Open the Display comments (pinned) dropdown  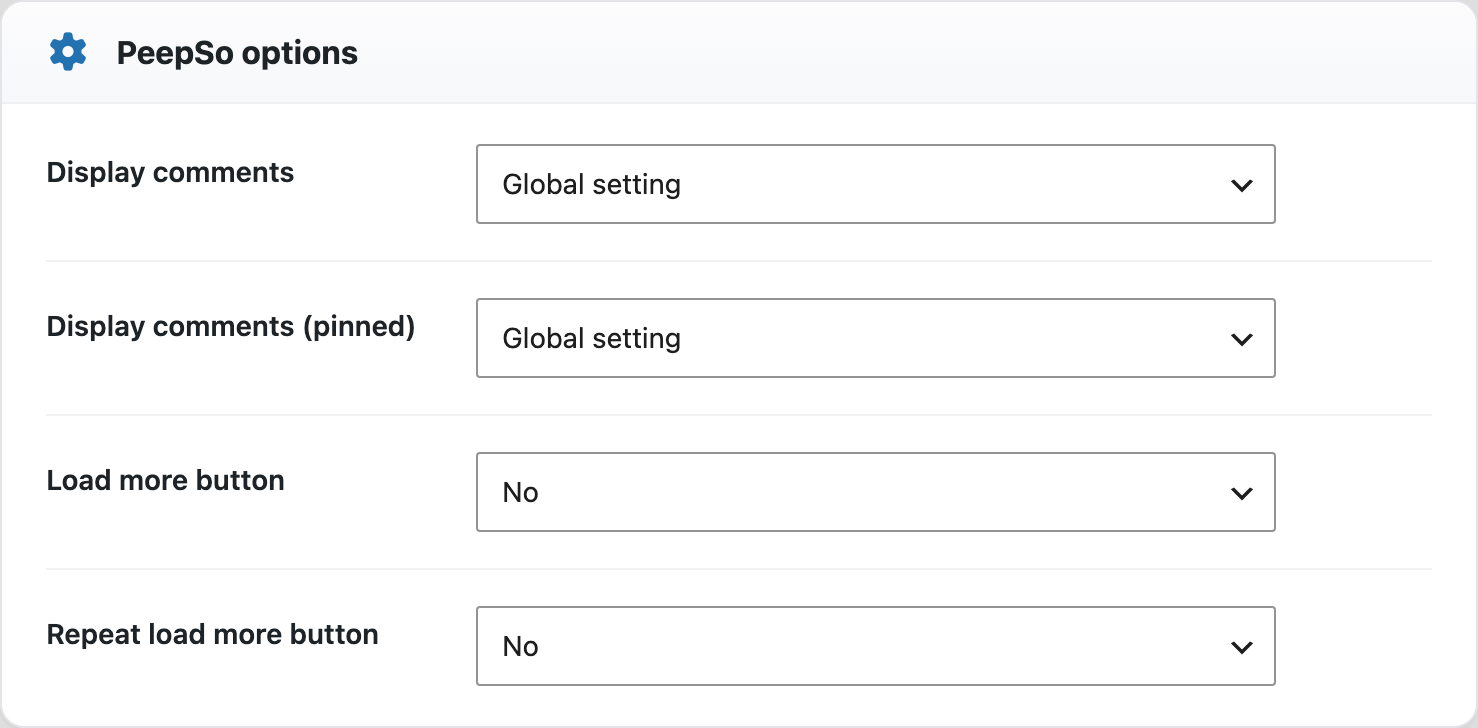pyautogui.click(x=876, y=338)
